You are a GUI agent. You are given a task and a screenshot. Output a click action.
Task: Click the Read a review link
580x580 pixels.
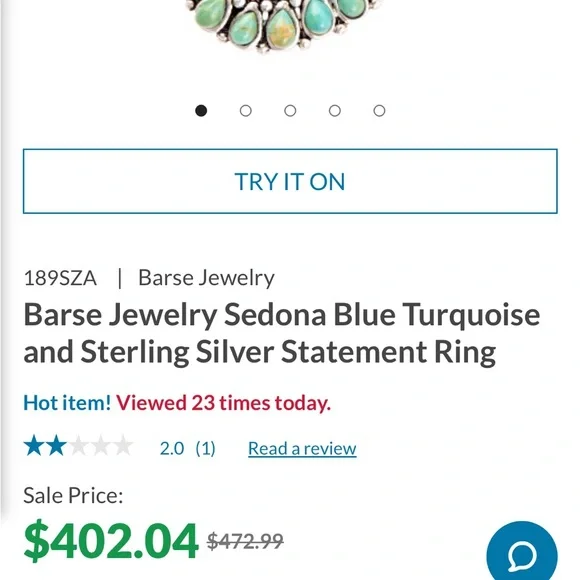click(302, 449)
